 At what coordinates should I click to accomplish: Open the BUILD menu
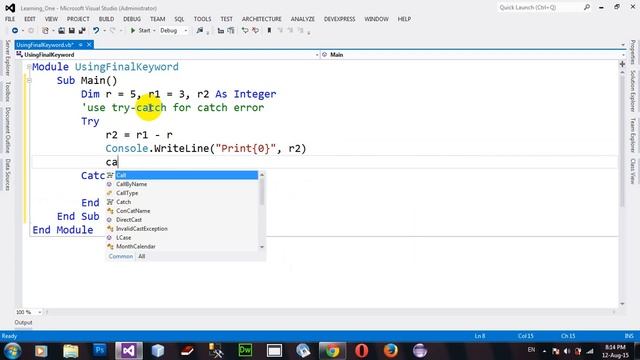(106, 19)
